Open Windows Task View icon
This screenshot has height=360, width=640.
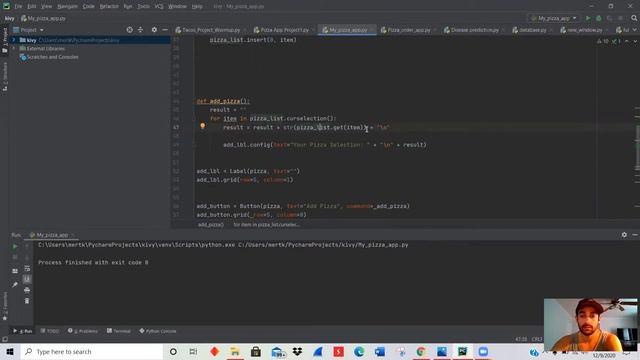tap(193, 351)
